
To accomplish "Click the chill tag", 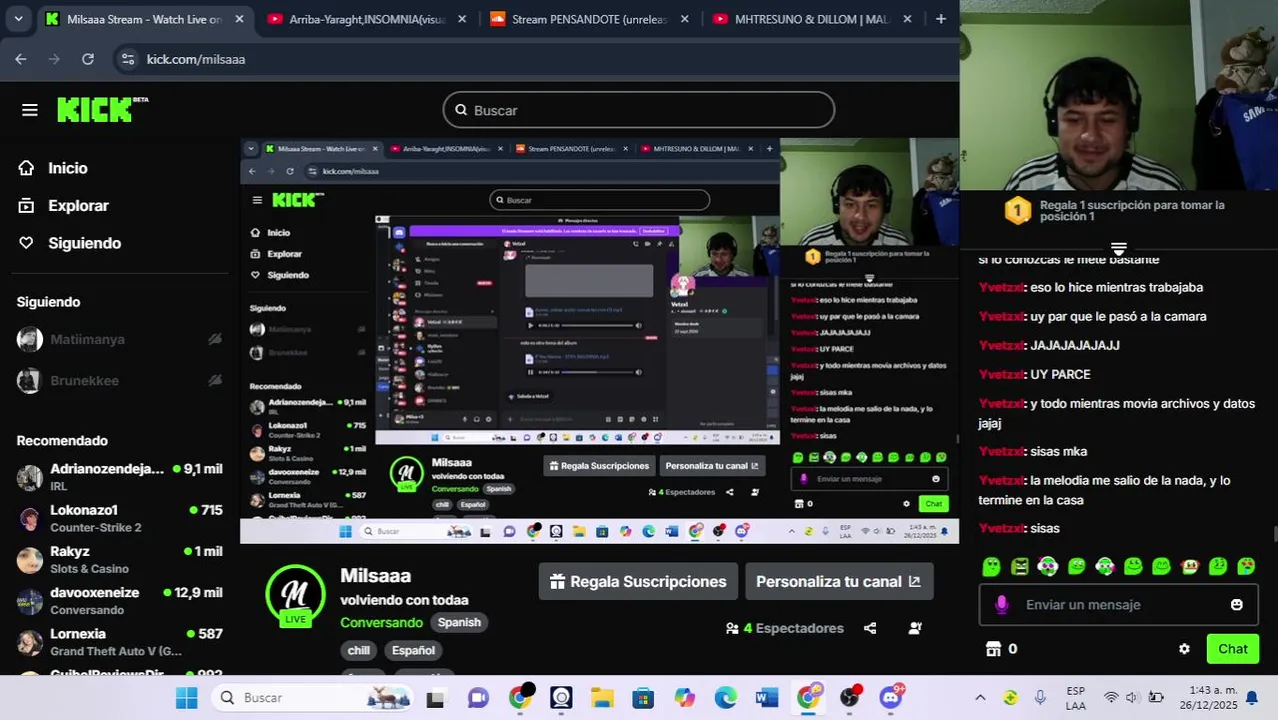I will [359, 650].
